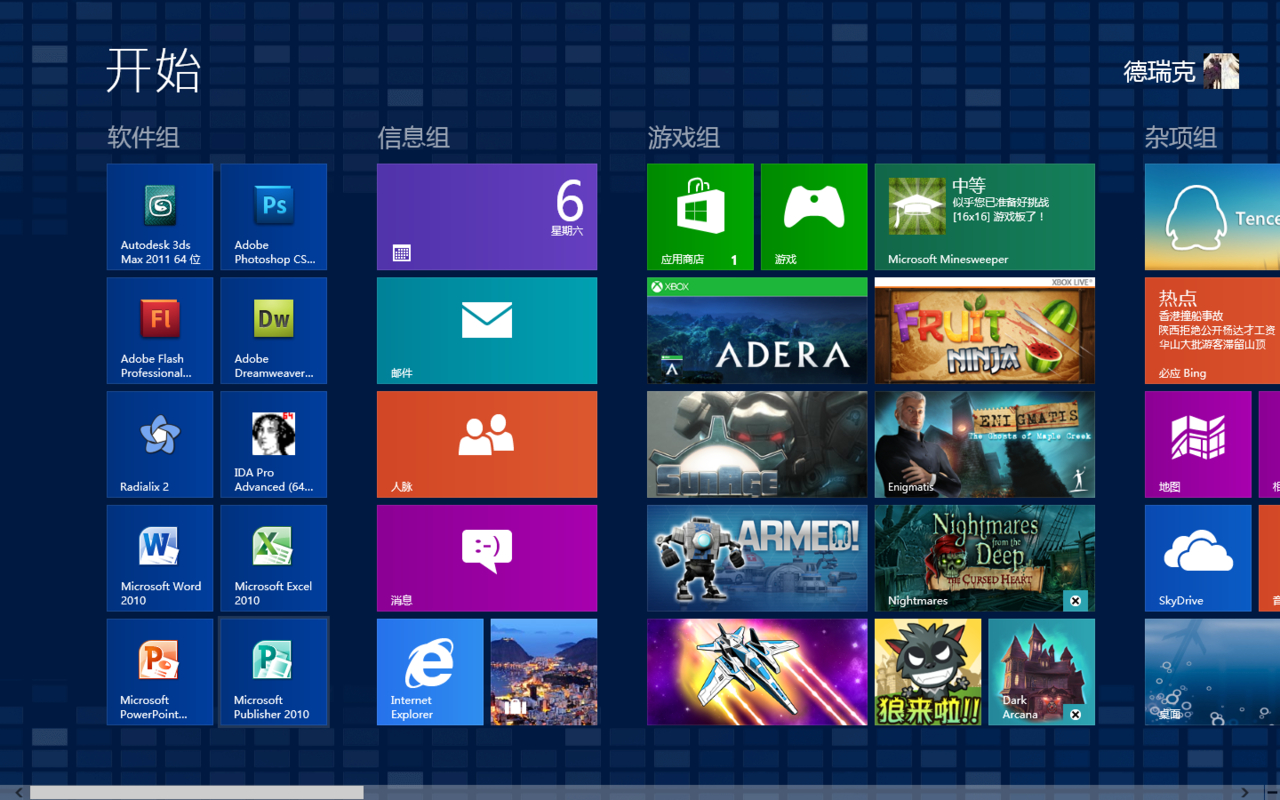This screenshot has width=1280, height=800.
Task: Open the robot submarine game tile
Action: (757, 445)
